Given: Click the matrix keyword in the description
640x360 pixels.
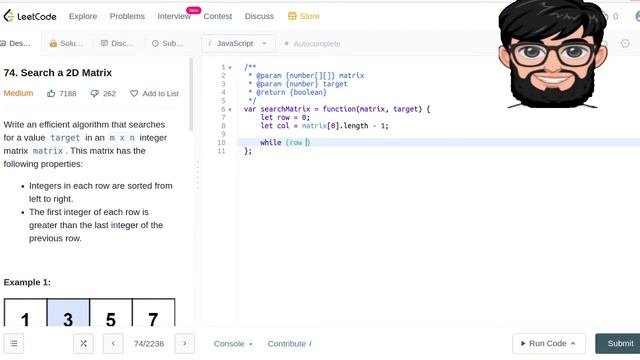Looking at the screenshot, I should [x=48, y=151].
